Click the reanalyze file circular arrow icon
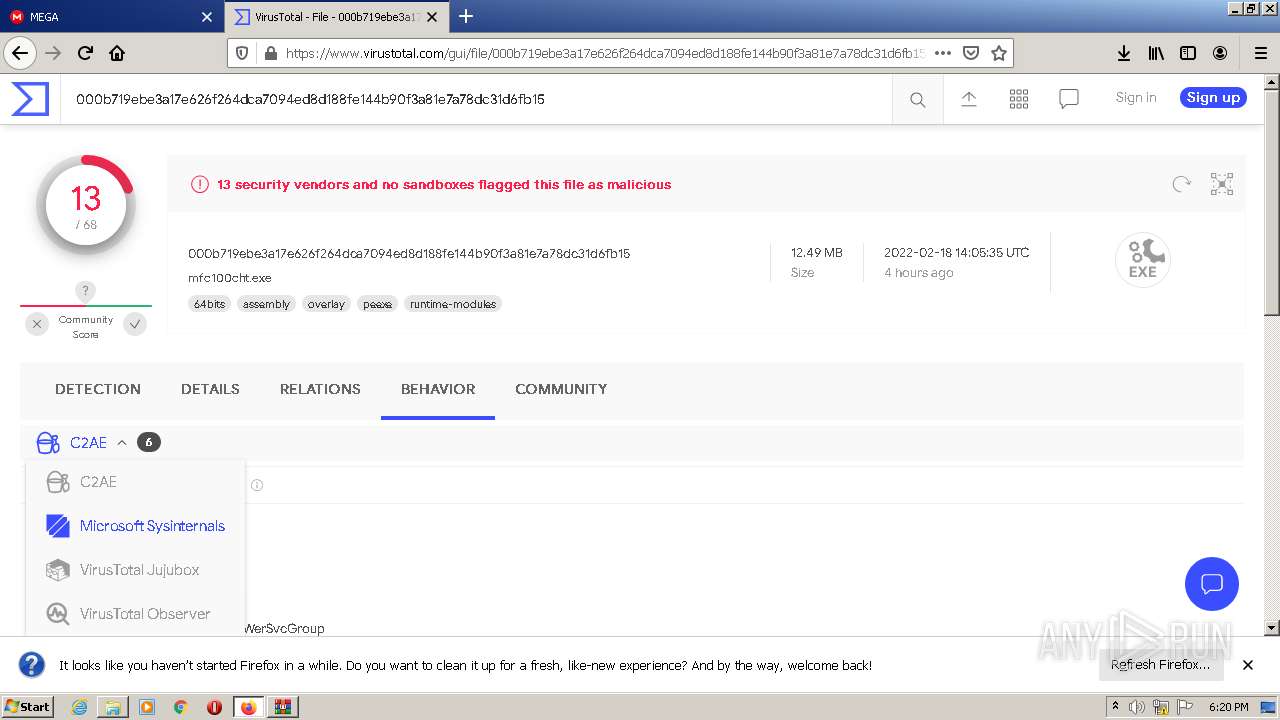 click(x=1181, y=184)
